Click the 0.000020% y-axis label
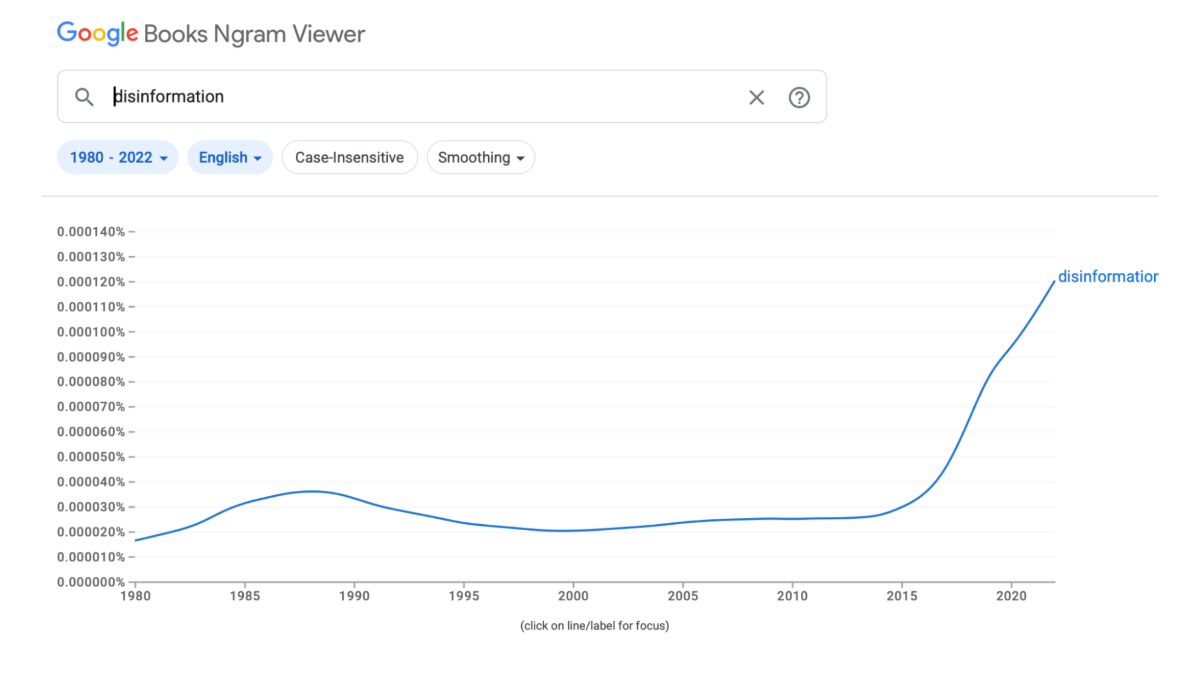 click(x=91, y=531)
